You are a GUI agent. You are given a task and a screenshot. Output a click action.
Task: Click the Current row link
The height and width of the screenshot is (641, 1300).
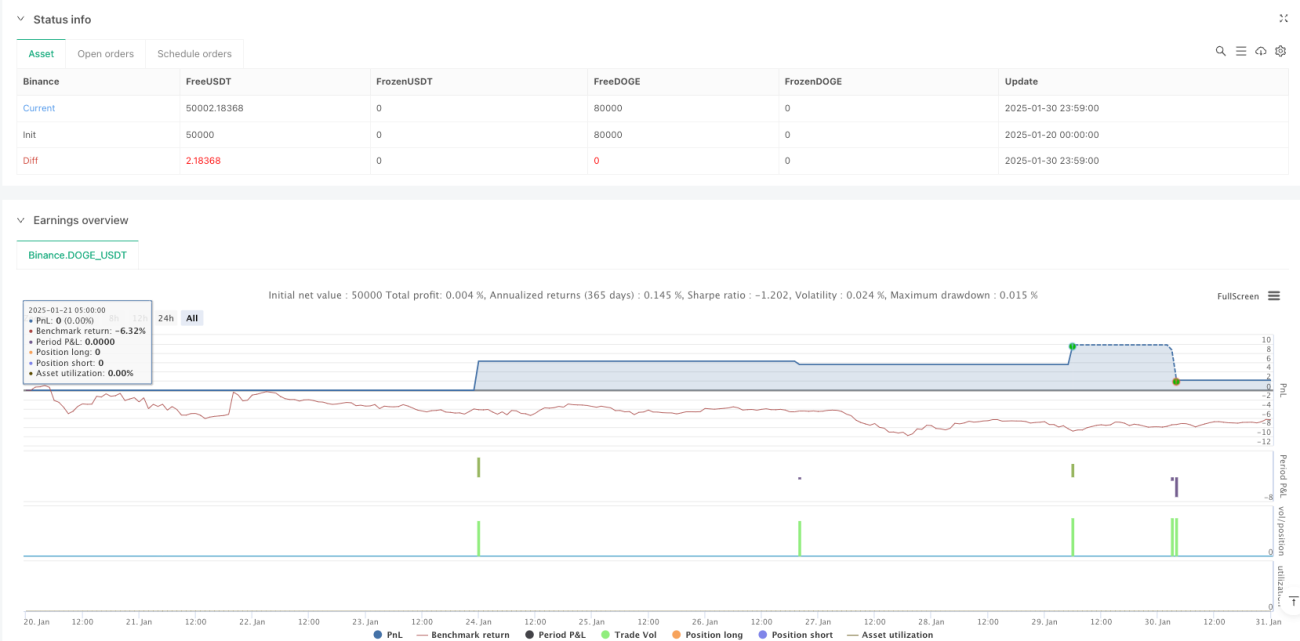(39, 108)
